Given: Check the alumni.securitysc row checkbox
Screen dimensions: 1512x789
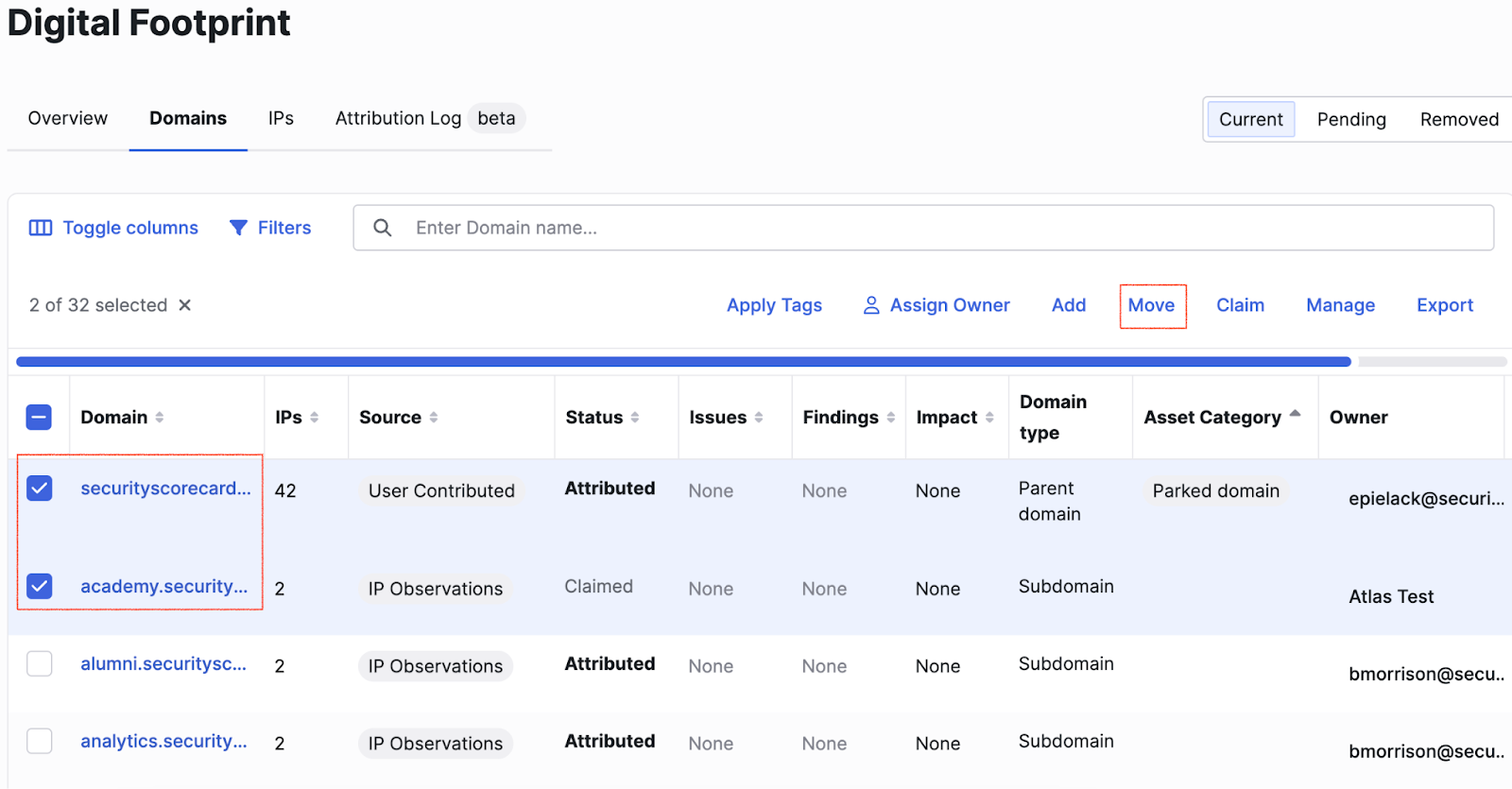Looking at the screenshot, I should 39,664.
